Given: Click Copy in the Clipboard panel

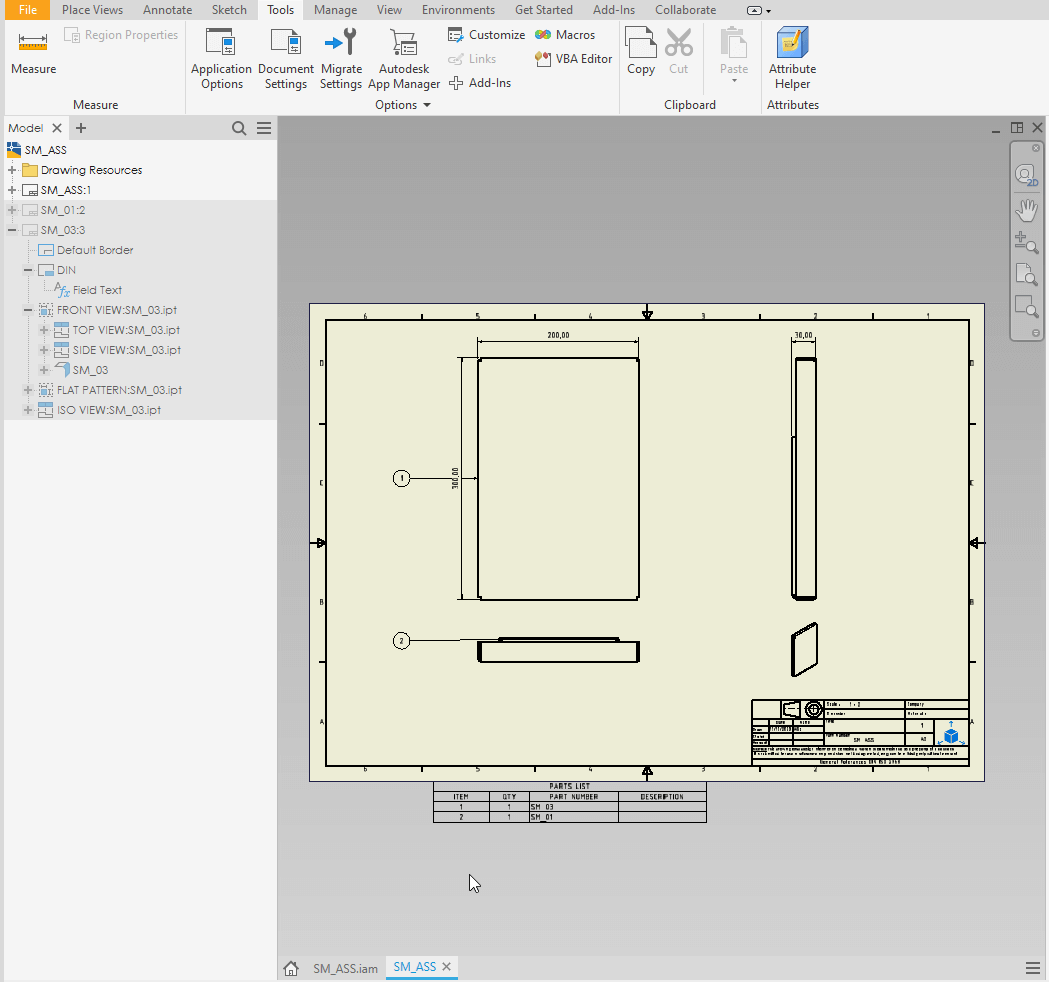Looking at the screenshot, I should [641, 52].
